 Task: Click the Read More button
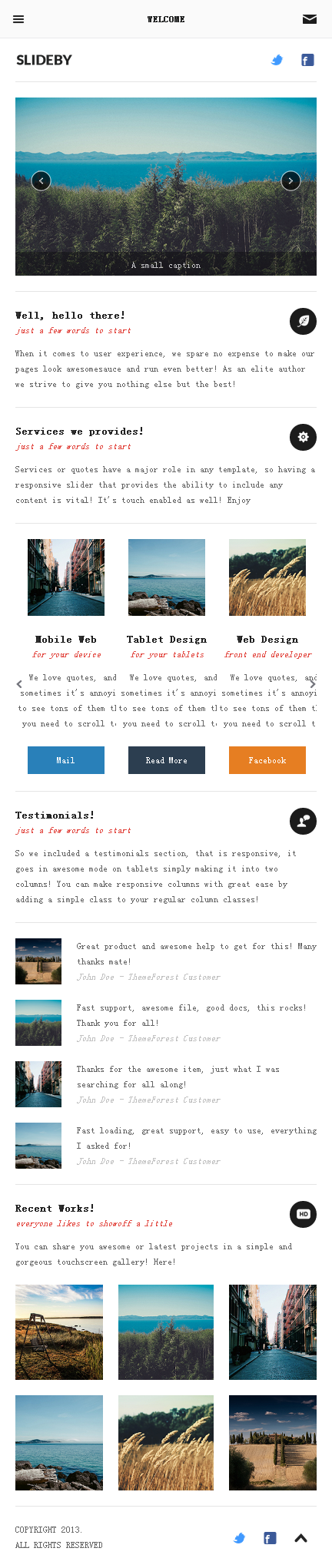coord(167,760)
